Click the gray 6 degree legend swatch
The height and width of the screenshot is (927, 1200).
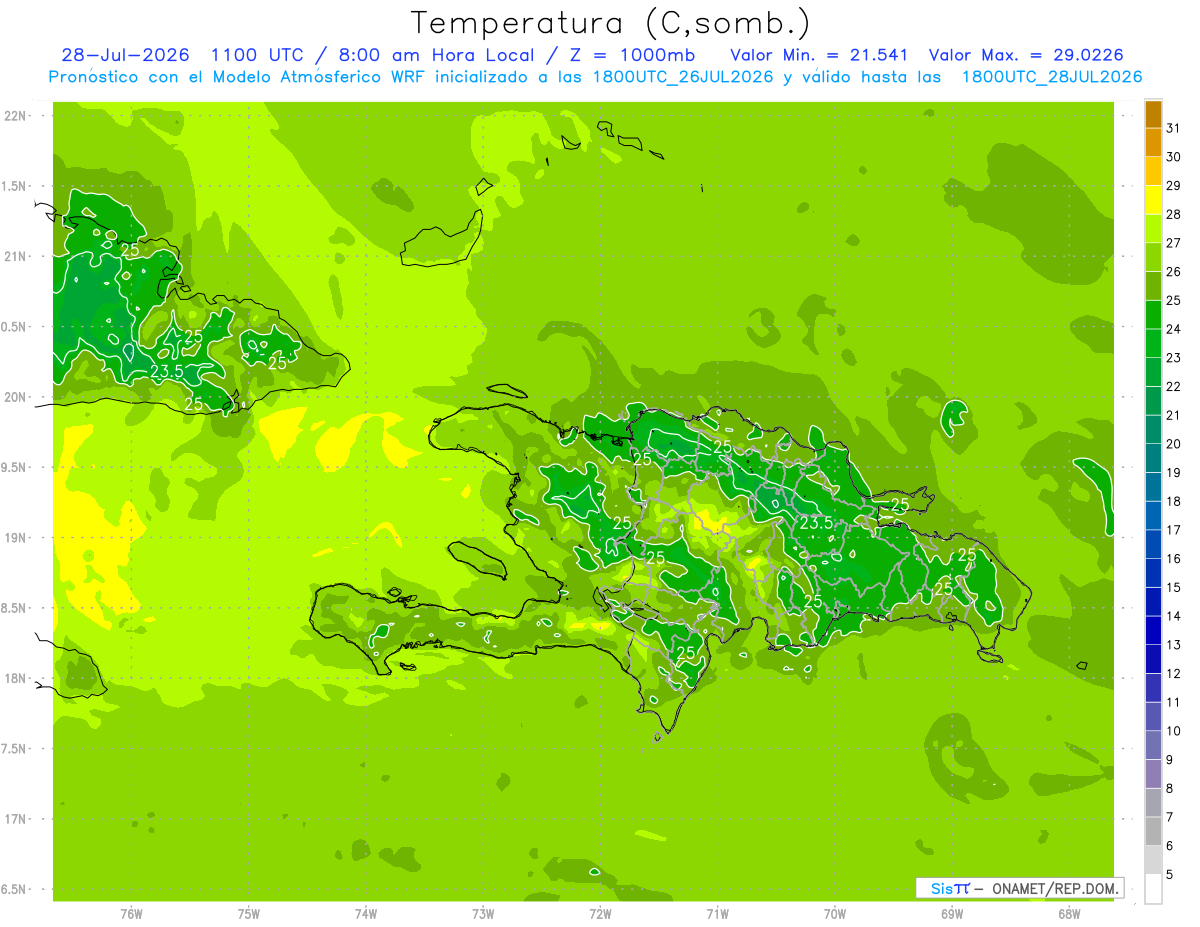1153,832
